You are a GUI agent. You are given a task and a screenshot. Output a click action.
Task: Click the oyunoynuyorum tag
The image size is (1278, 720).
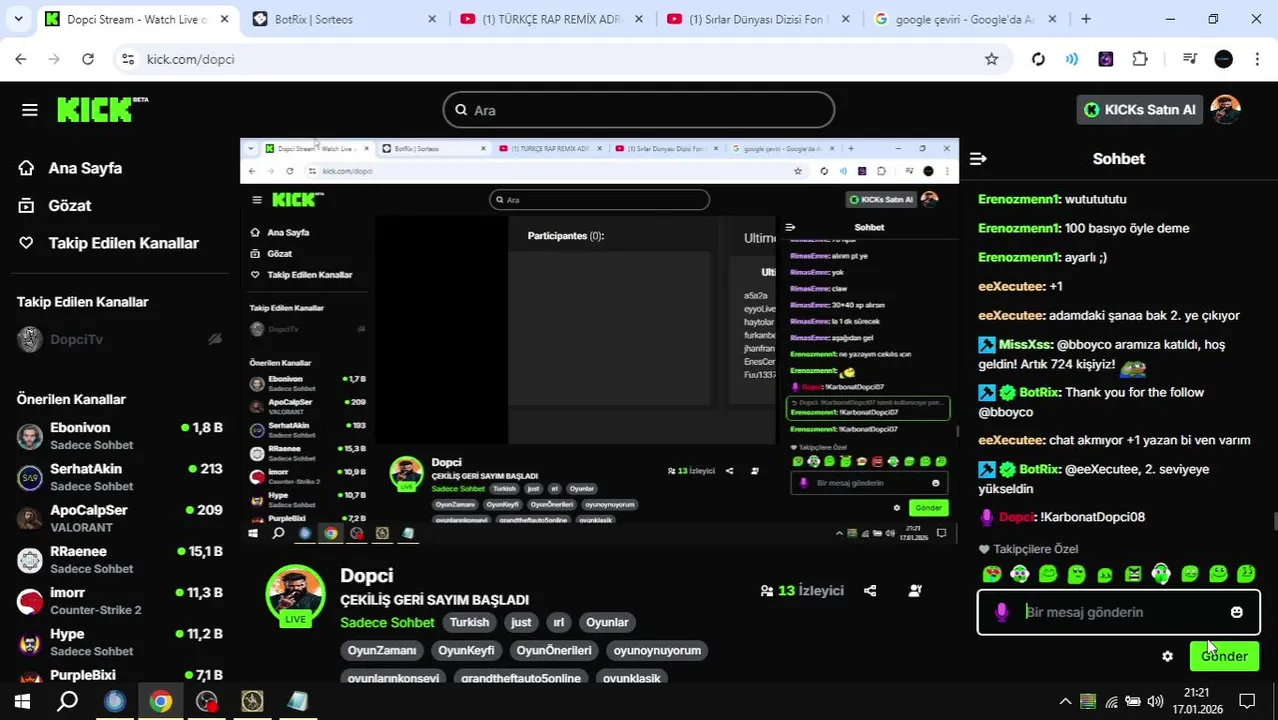point(657,650)
